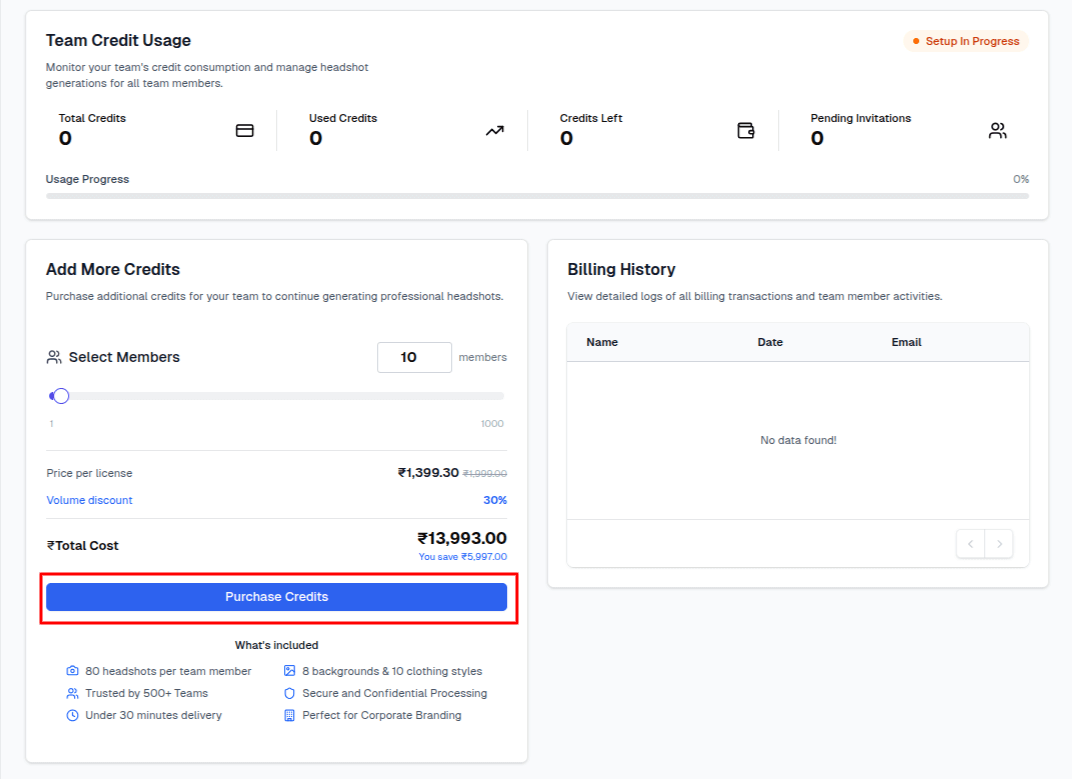
Task: Click the members icon next to Select Members
Action: pos(54,357)
